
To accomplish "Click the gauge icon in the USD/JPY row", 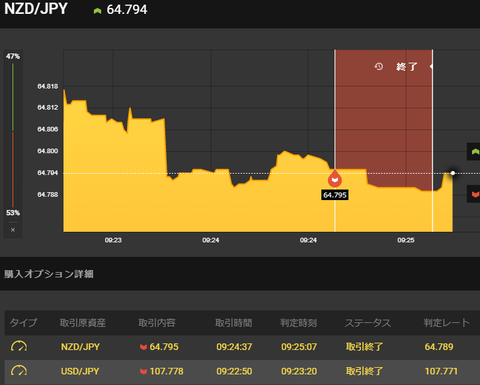I will pyautogui.click(x=19, y=371).
